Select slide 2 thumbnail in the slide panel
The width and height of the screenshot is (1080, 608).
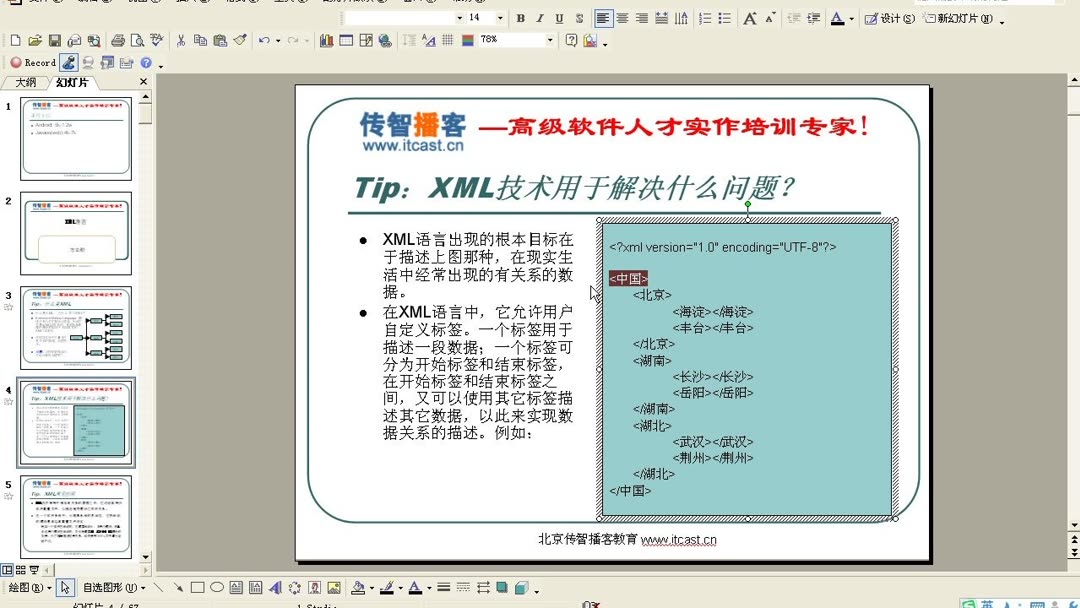75,233
